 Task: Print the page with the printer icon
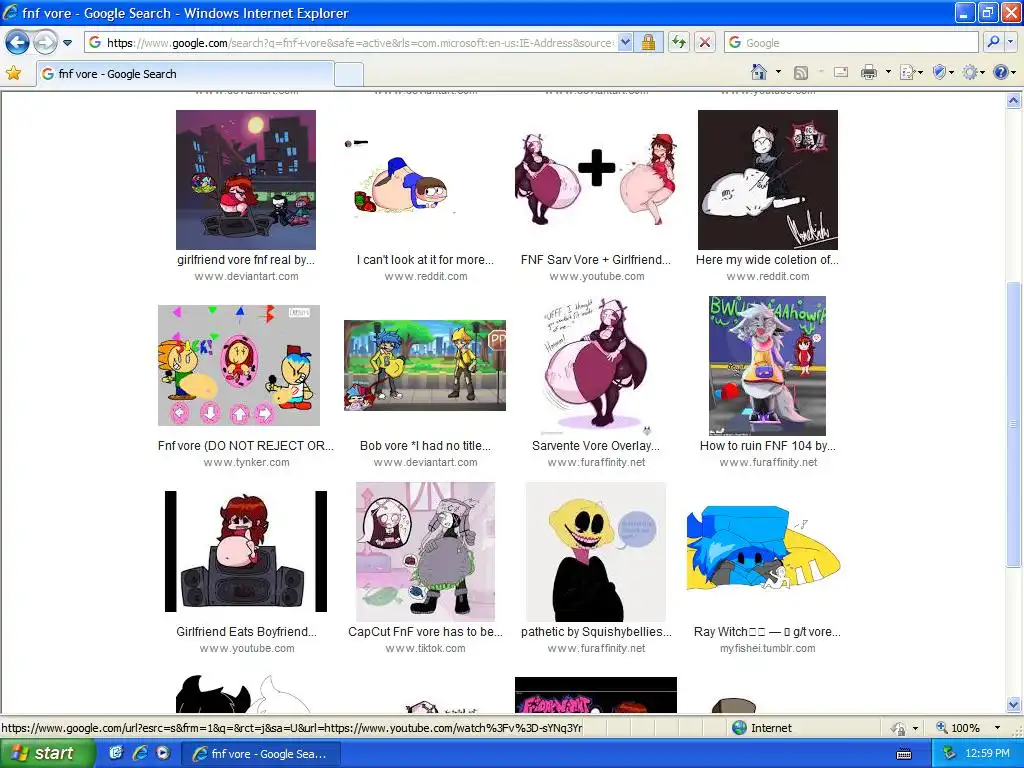coord(869,72)
